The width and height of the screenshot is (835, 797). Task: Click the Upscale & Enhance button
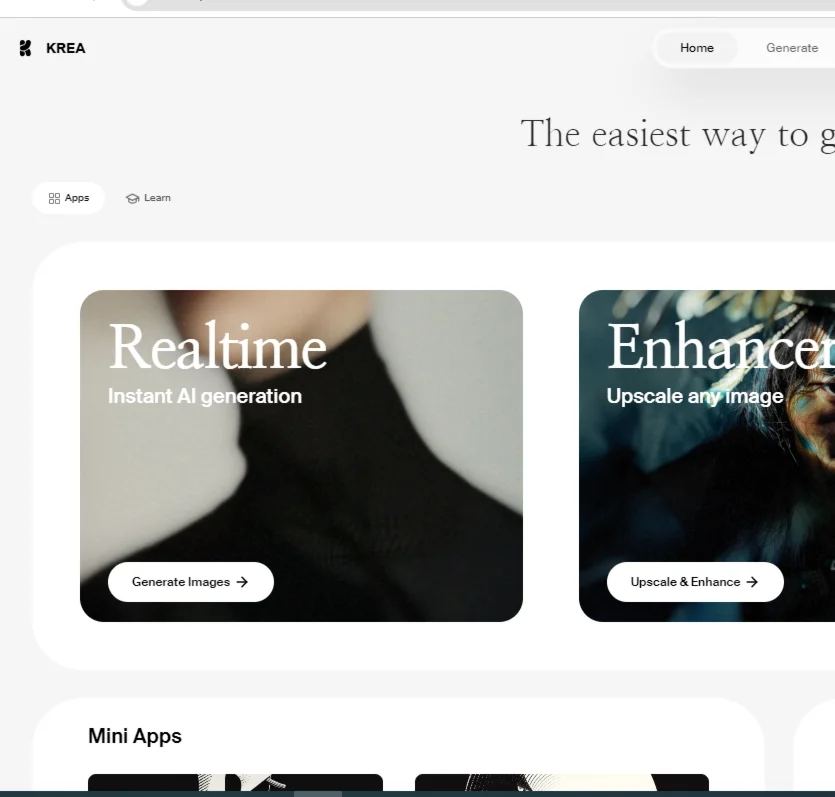click(695, 582)
